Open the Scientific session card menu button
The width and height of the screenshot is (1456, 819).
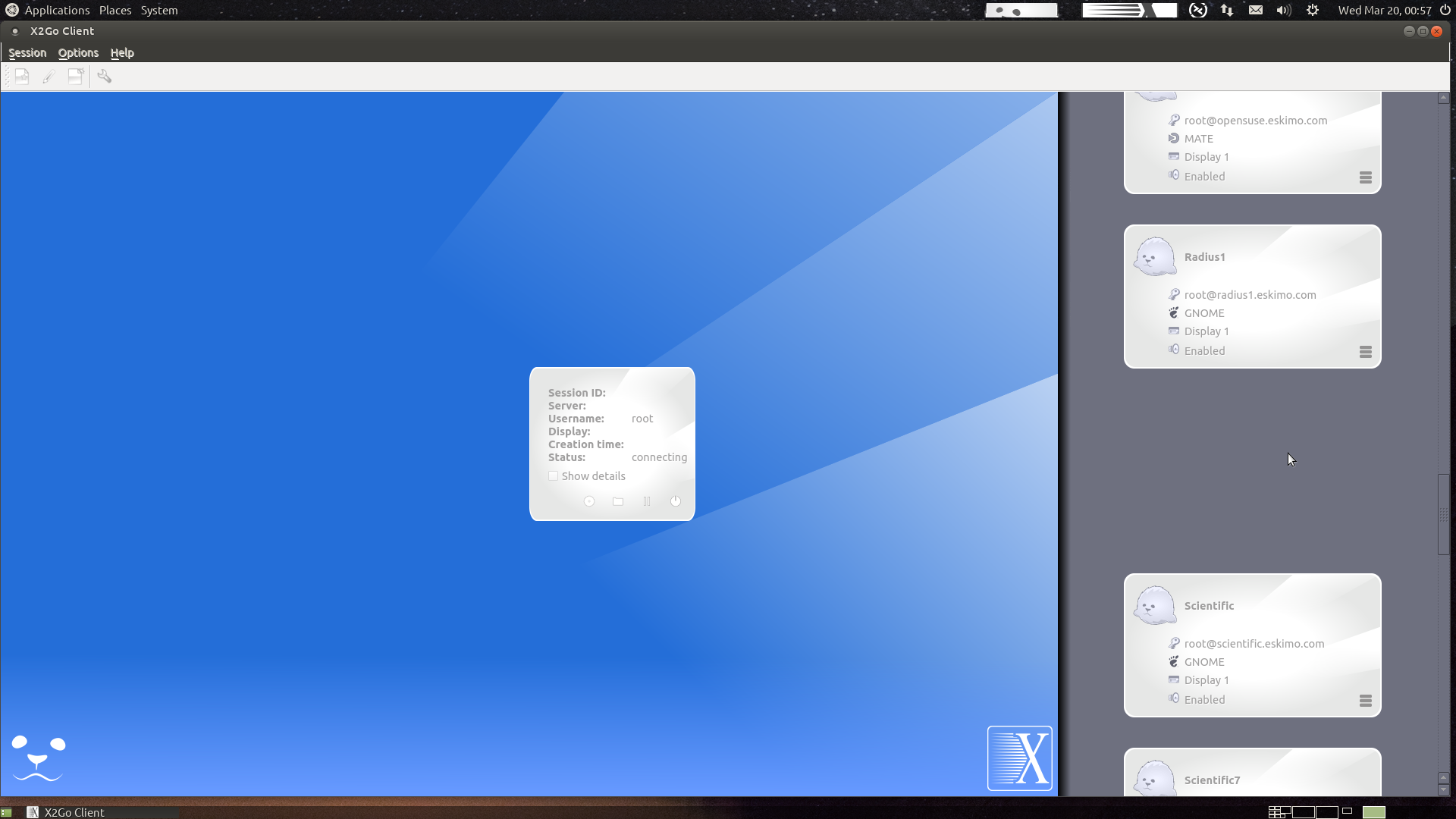tap(1366, 701)
